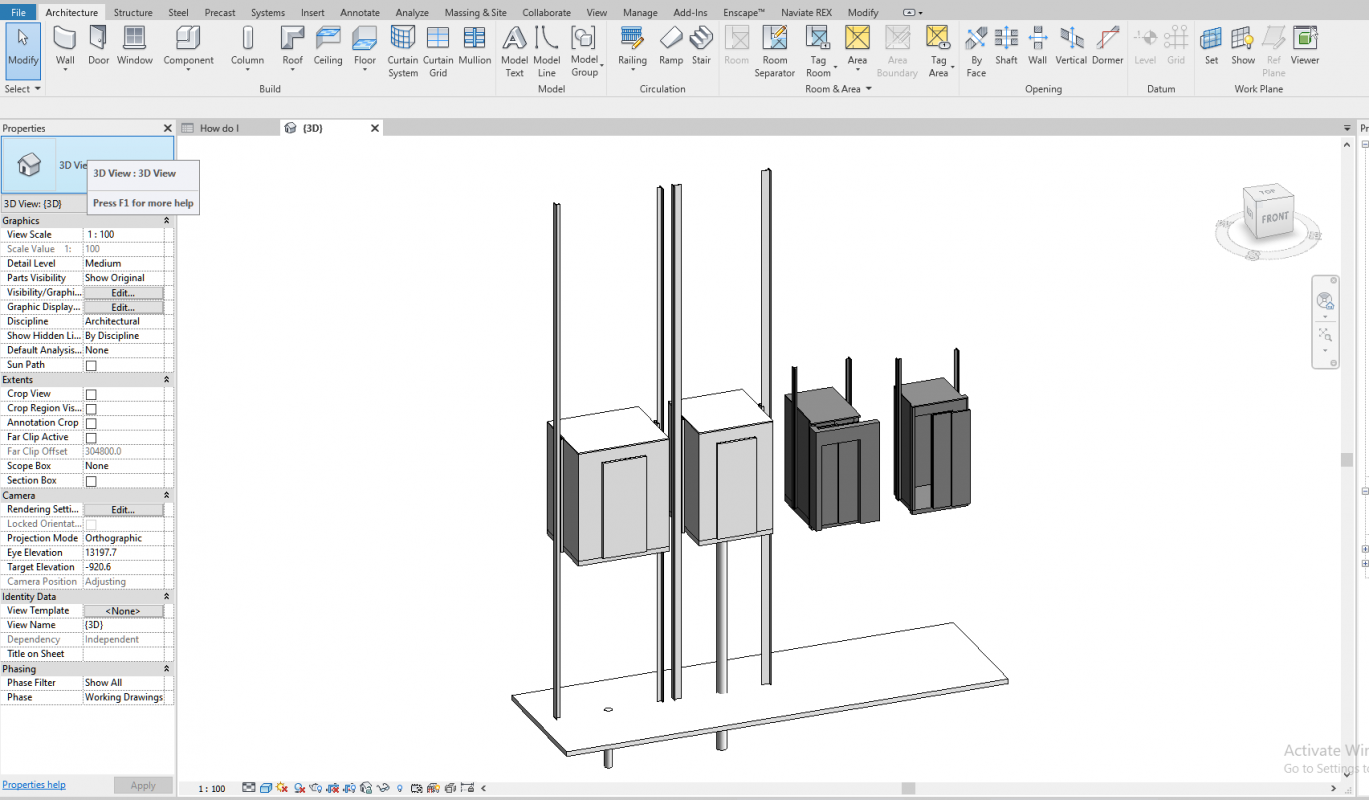Collapse the Graphics properties section
This screenshot has width=1369, height=800.
[166, 221]
